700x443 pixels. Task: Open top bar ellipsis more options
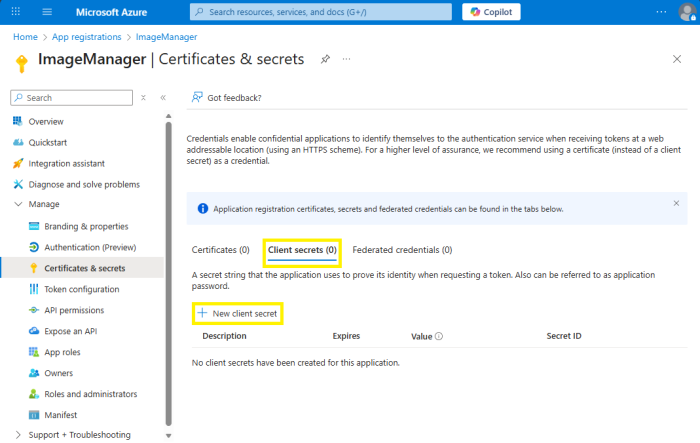(x=660, y=12)
